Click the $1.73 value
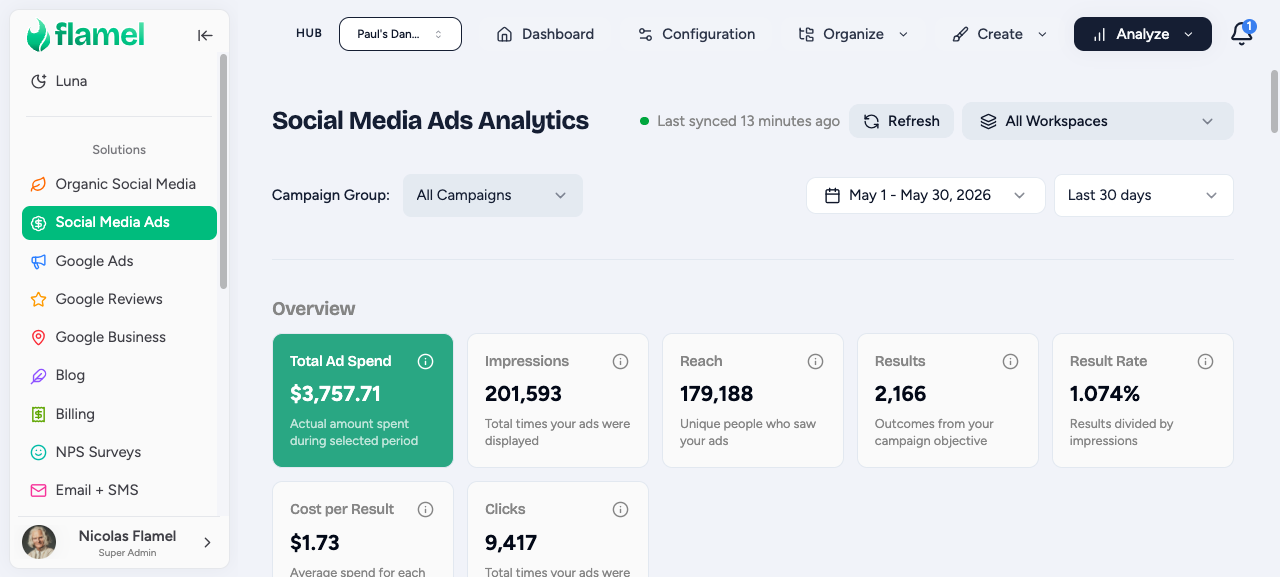This screenshot has width=1280, height=577. pos(315,543)
